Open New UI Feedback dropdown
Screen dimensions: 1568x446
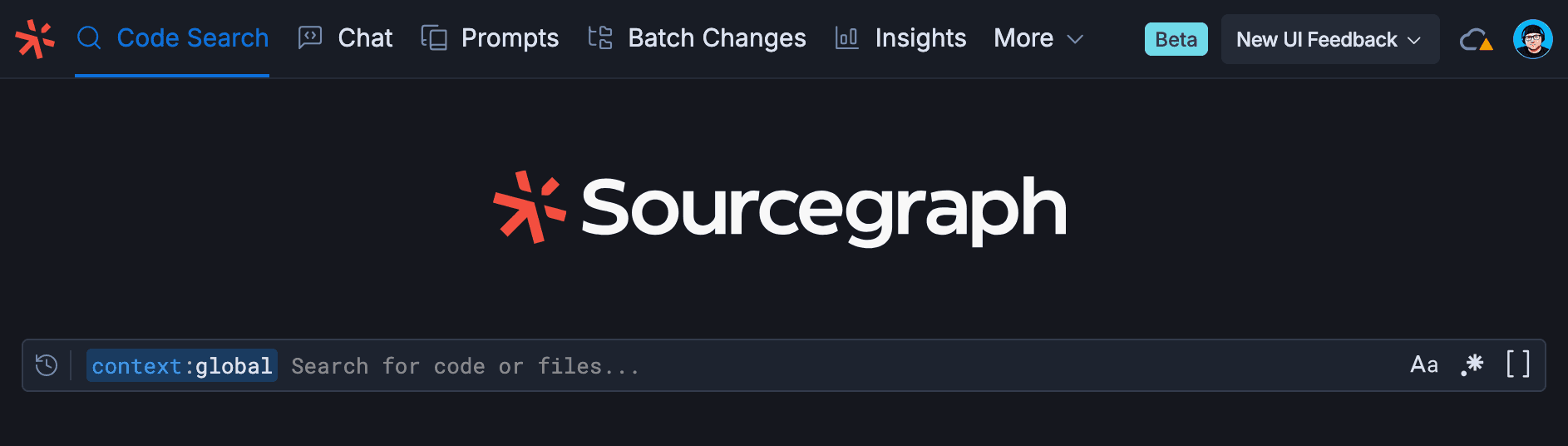(x=1330, y=39)
